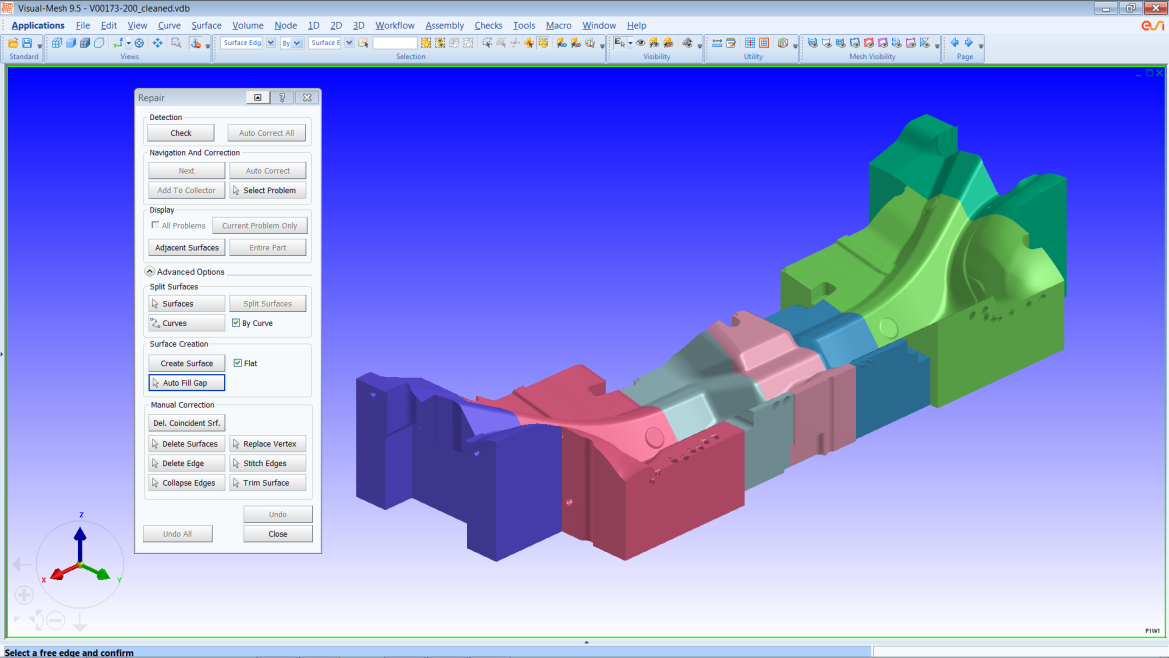Image resolution: width=1169 pixels, height=658 pixels.
Task: Click the entity selection 'E' cursor icon
Action: click(x=620, y=43)
